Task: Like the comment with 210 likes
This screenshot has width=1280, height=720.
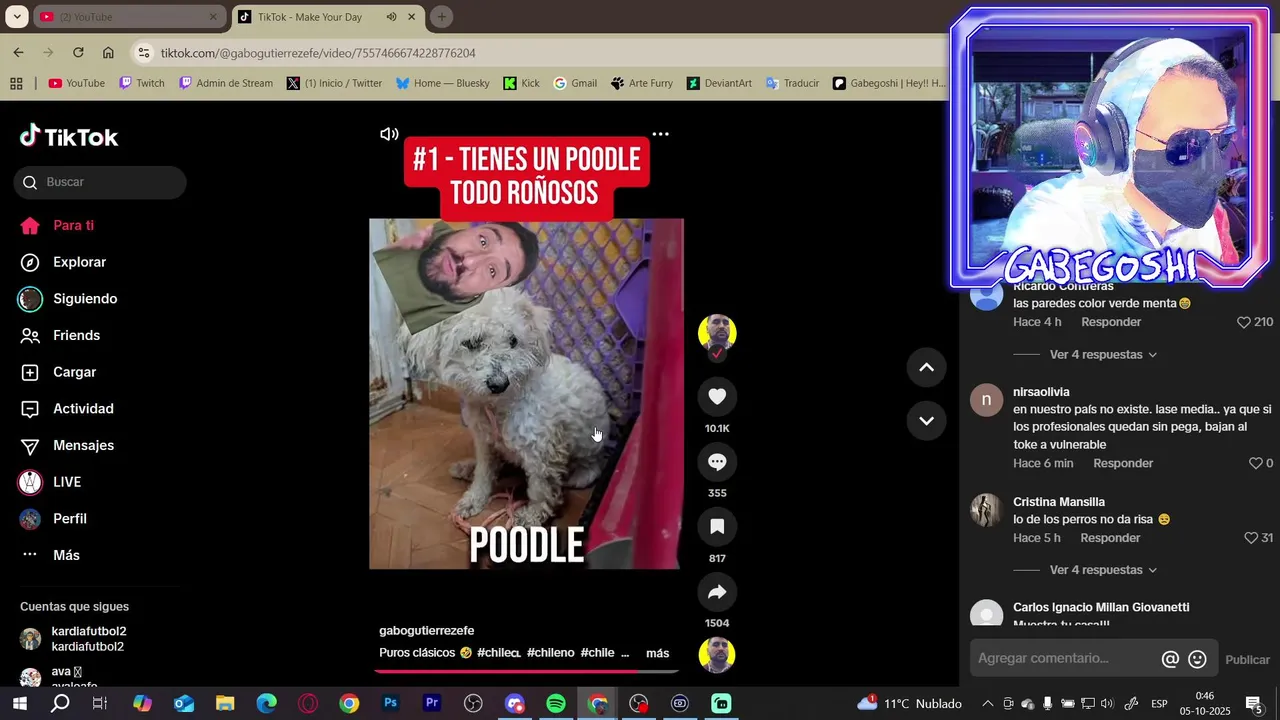Action: point(1244,322)
